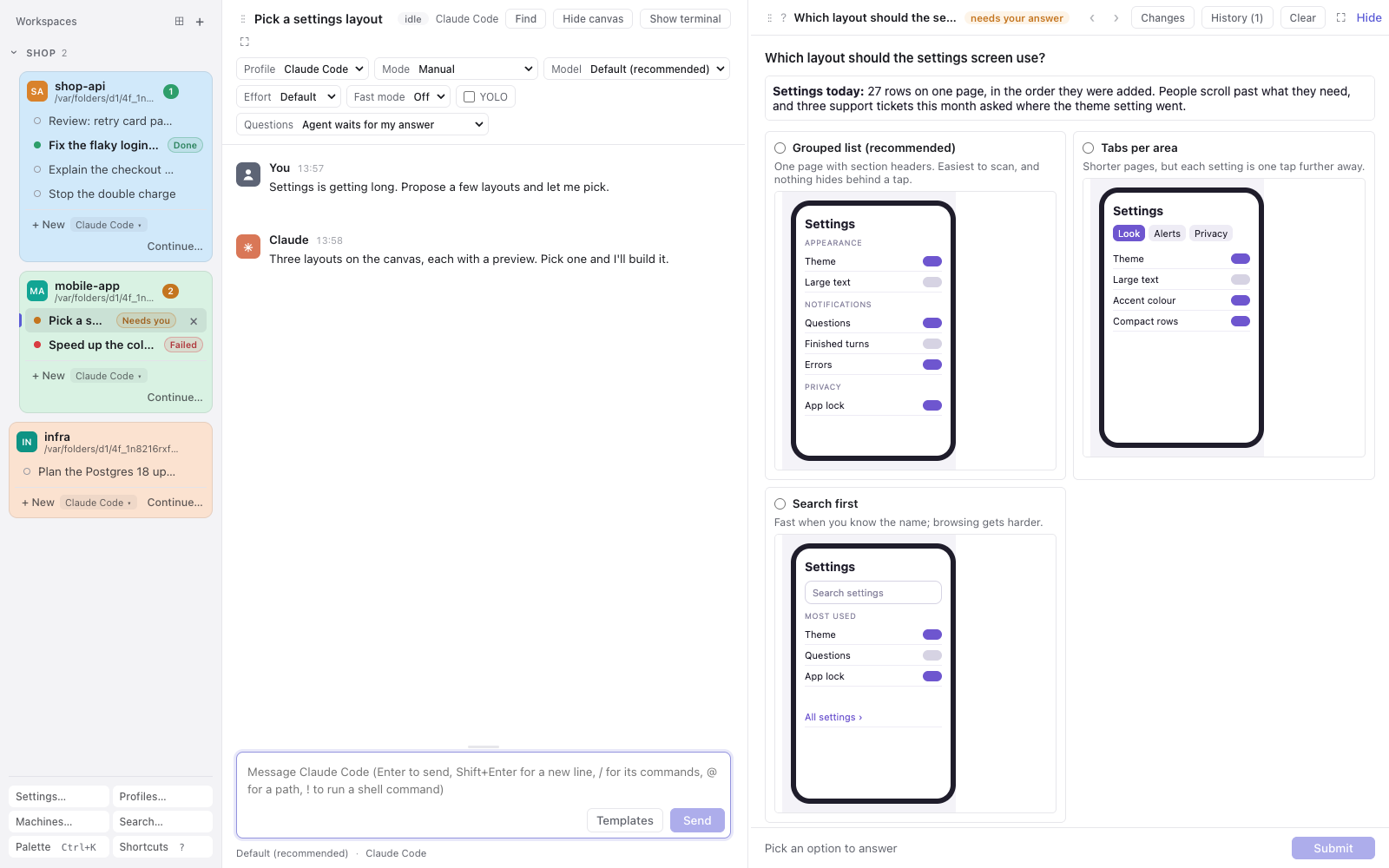Click the IN avatar of infra
The height and width of the screenshot is (868, 1389).
(27, 442)
